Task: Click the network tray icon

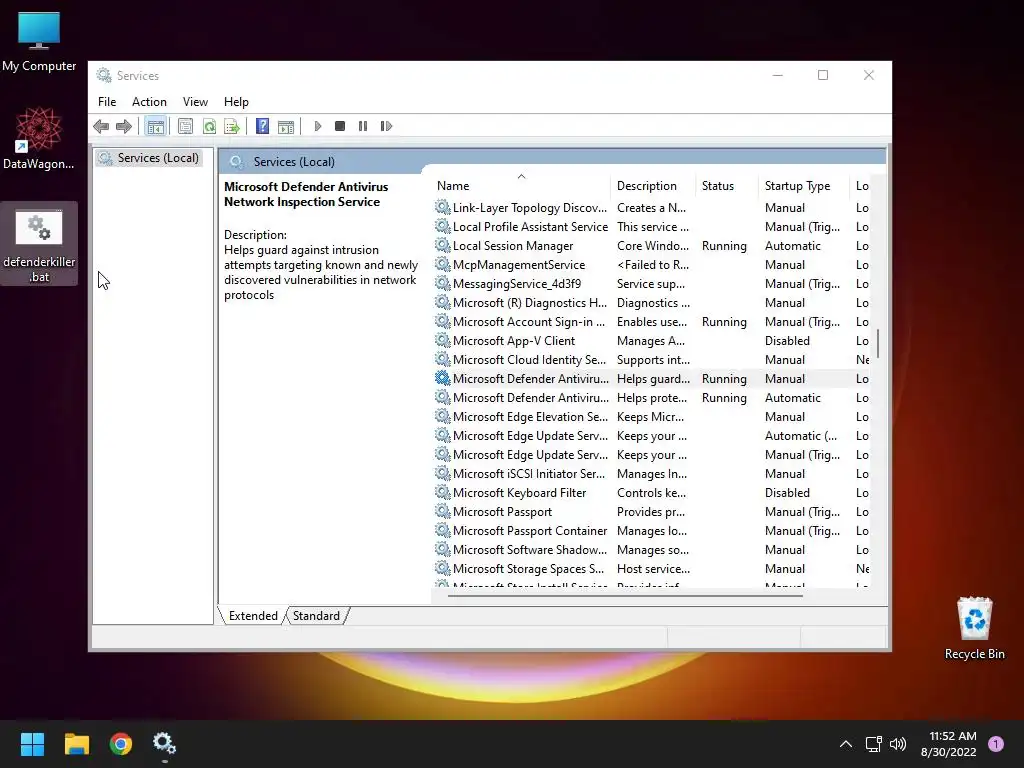Action: (873, 744)
